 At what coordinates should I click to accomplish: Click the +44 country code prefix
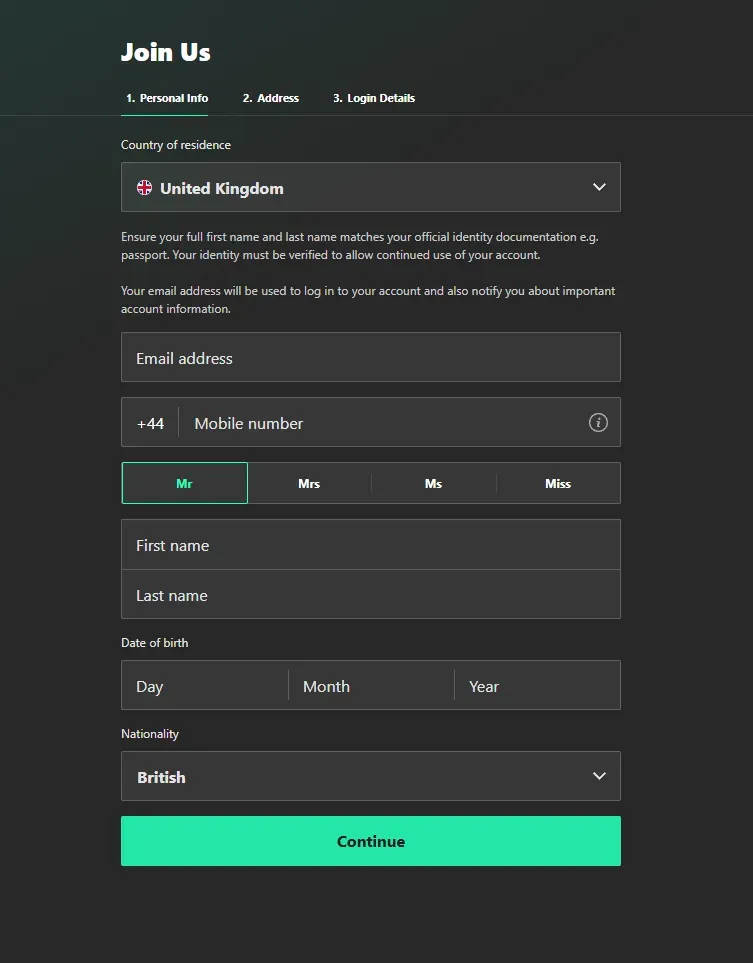click(150, 423)
